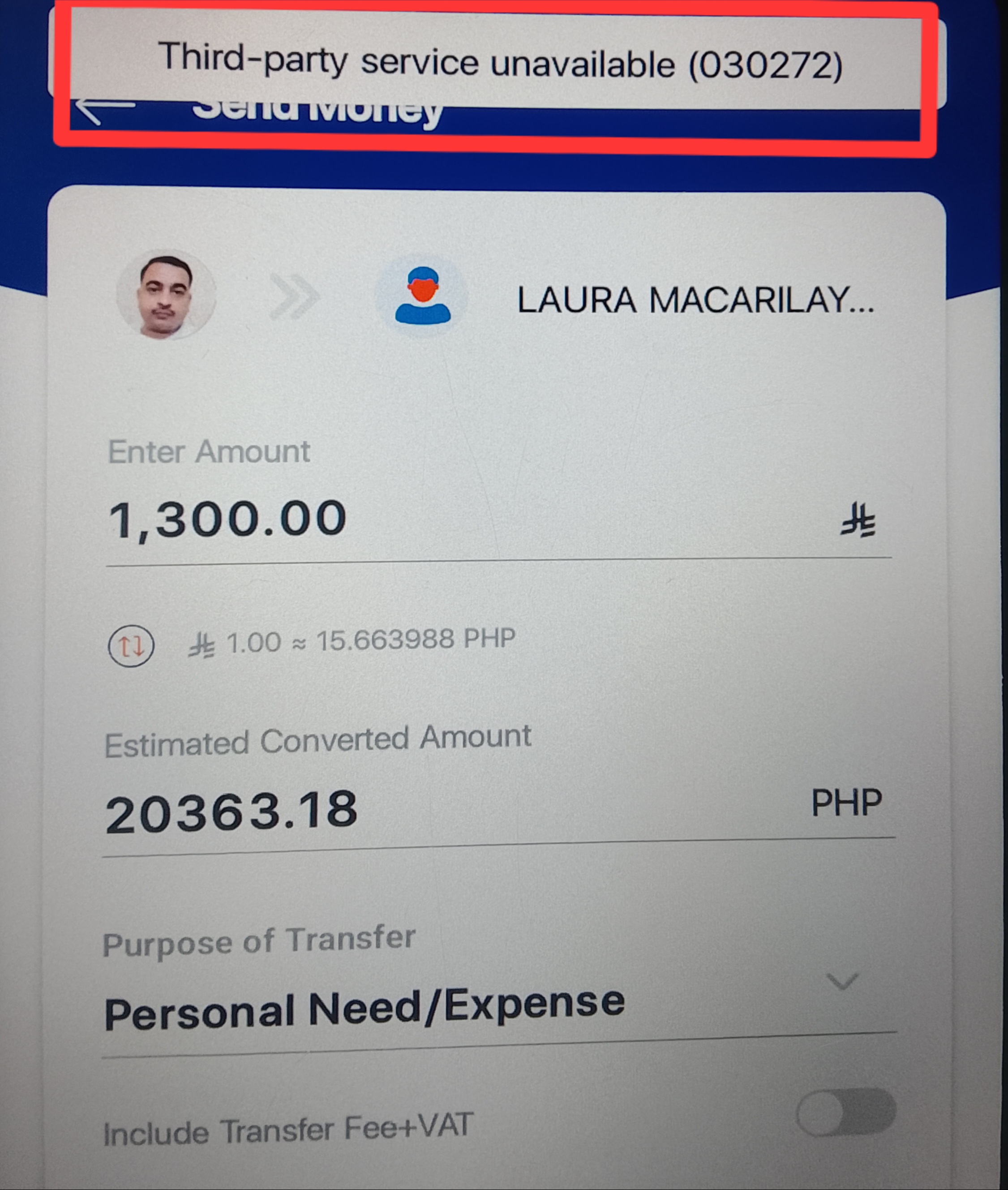Tap the double chevron transfer arrow
Screen dimensions: 1008x1190
coord(295,296)
